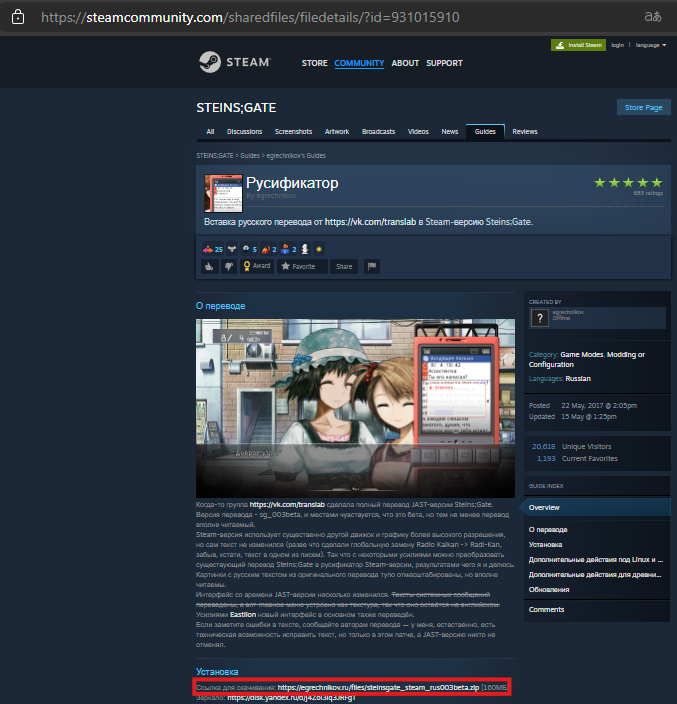Viewport: 677px width, 704px height.
Task: Click the login link
Action: click(617, 45)
